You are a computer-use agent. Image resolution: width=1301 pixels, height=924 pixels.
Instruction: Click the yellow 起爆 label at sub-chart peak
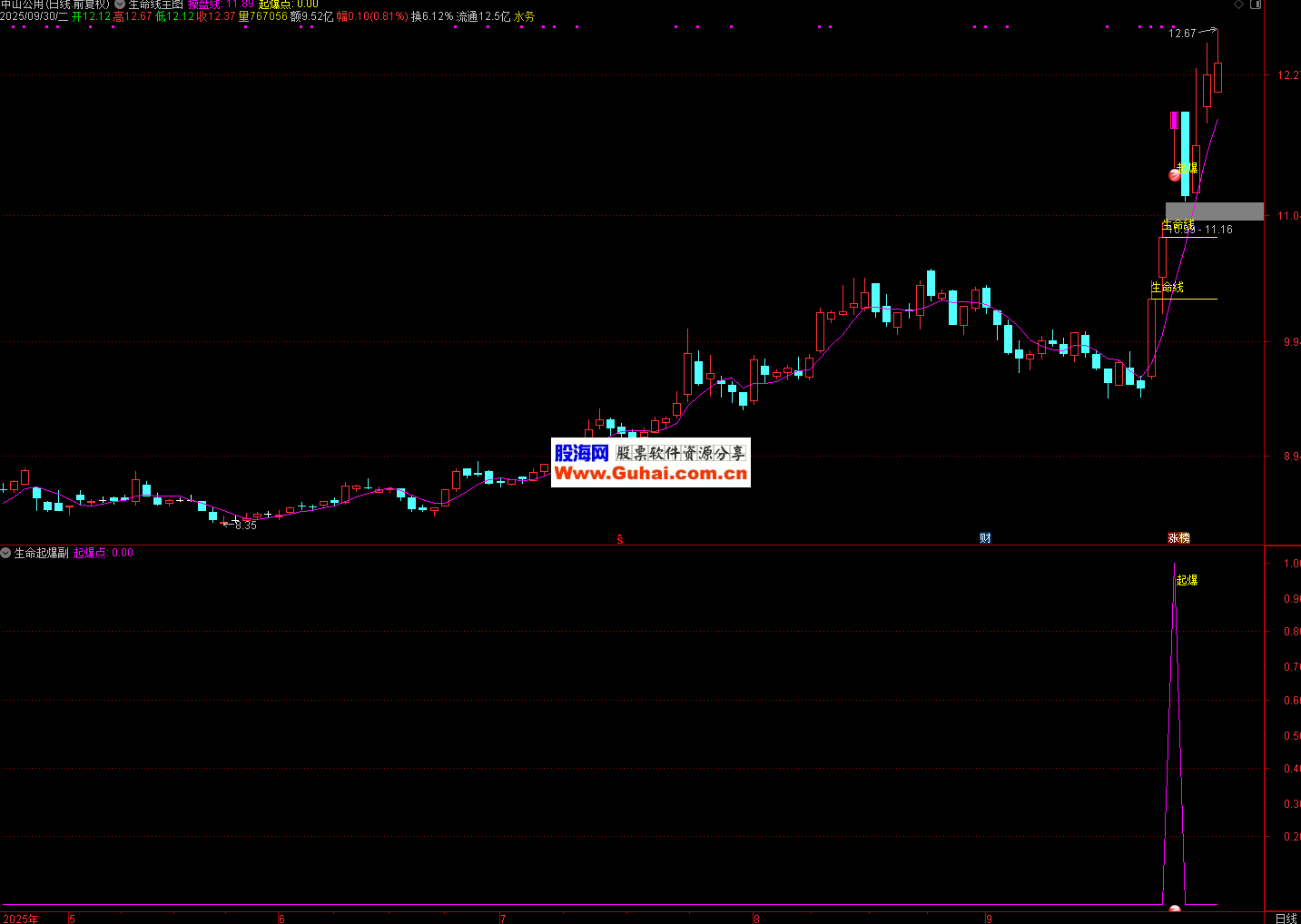[x=1187, y=580]
